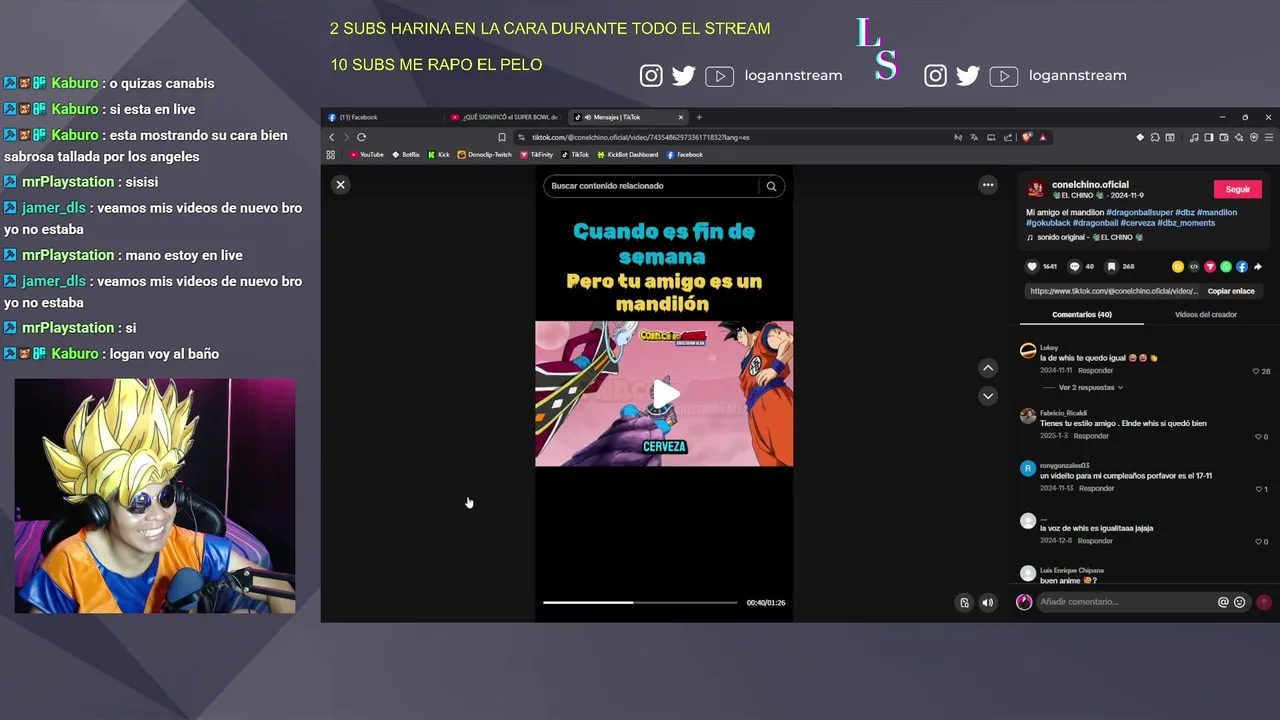This screenshot has height=720, width=1280.
Task: Click the yellow repost share icon
Action: (x=1178, y=267)
